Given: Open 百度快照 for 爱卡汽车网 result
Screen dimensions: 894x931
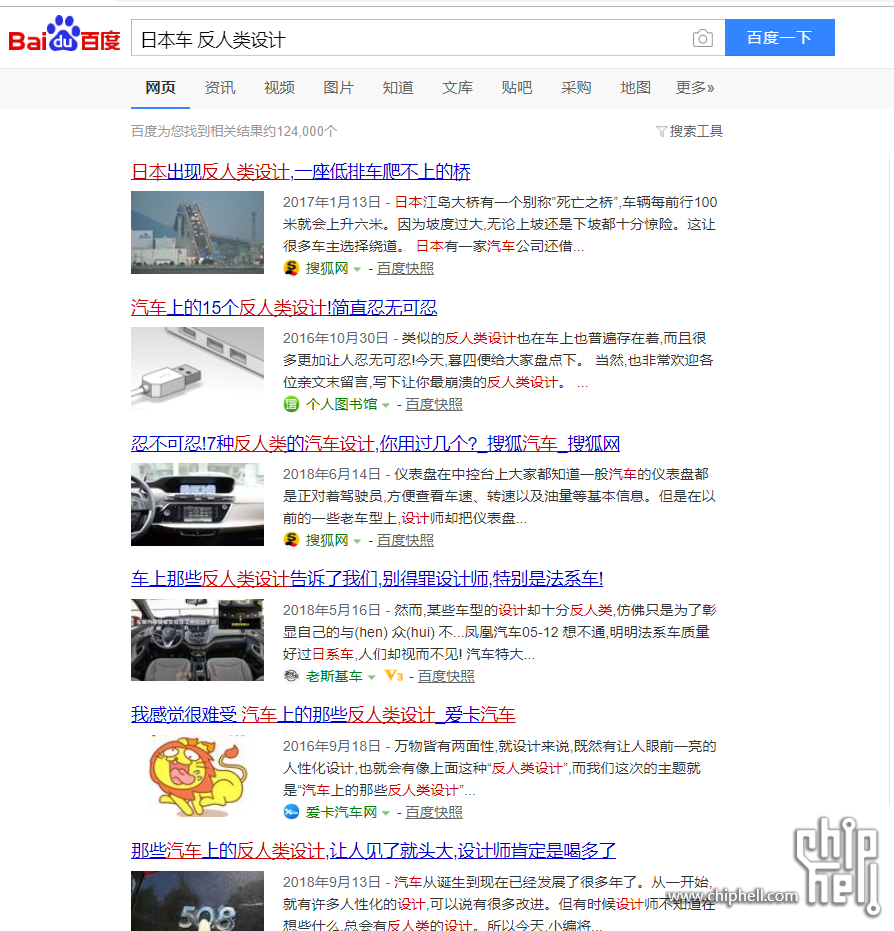Looking at the screenshot, I should [434, 812].
